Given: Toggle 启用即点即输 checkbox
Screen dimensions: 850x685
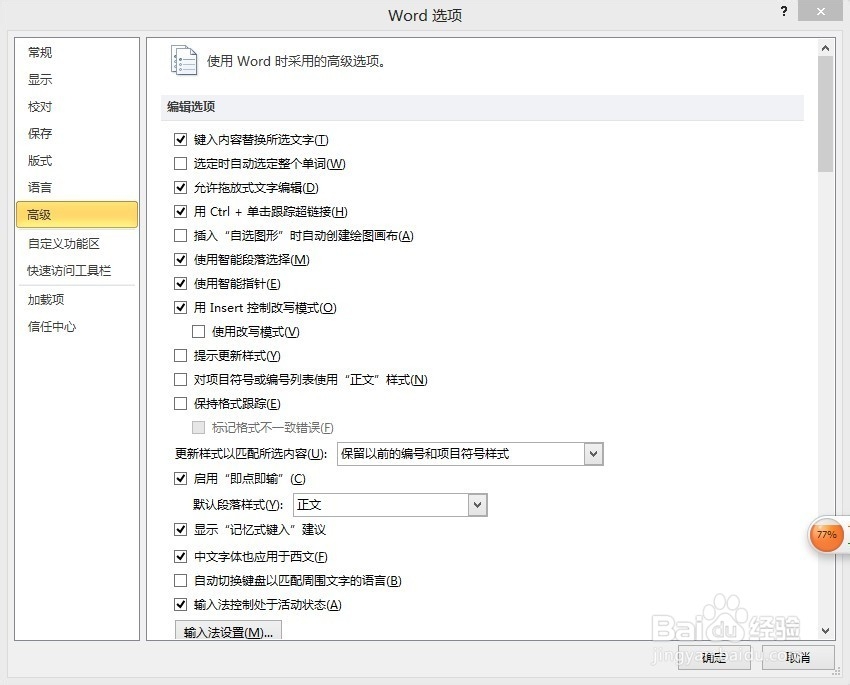Looking at the screenshot, I should [x=181, y=479].
